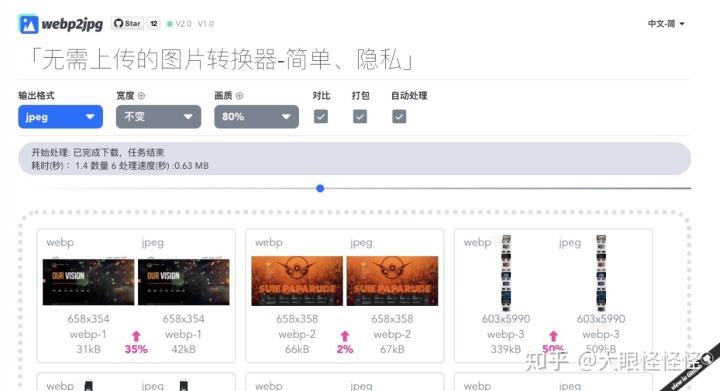Viewport: 720px width, 391px height.
Task: Click the jpeg thumbnail of webp-1
Action: pos(184,282)
